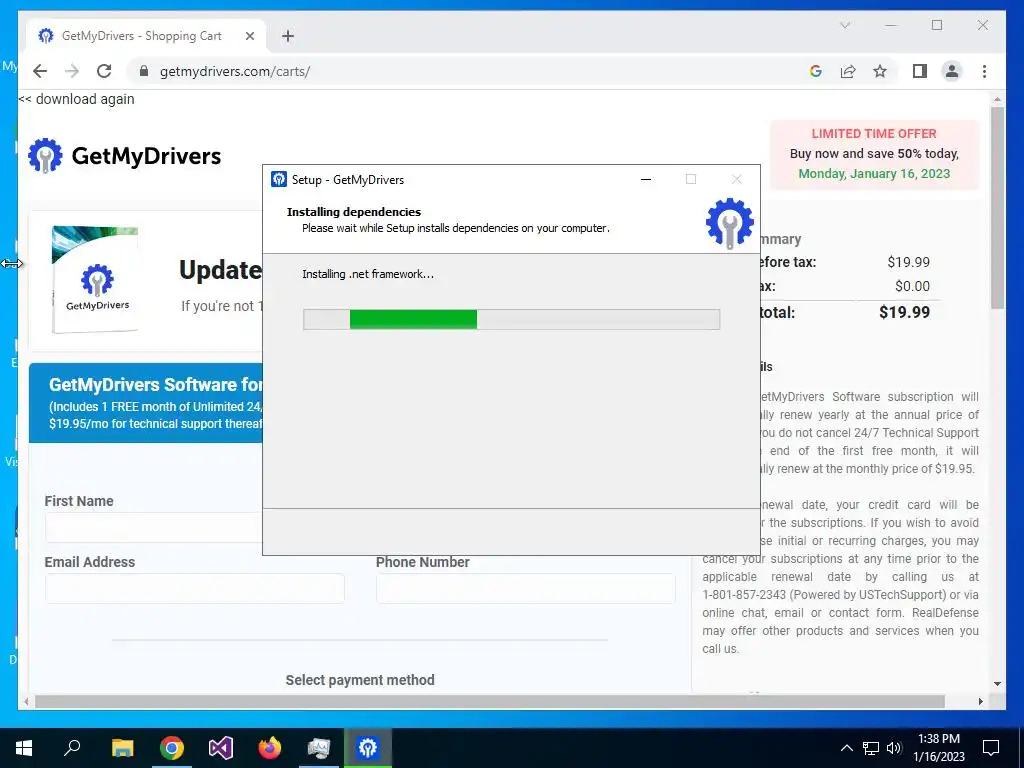Image resolution: width=1024 pixels, height=768 pixels.
Task: Go back to the previous page in Chrome
Action: [40, 71]
